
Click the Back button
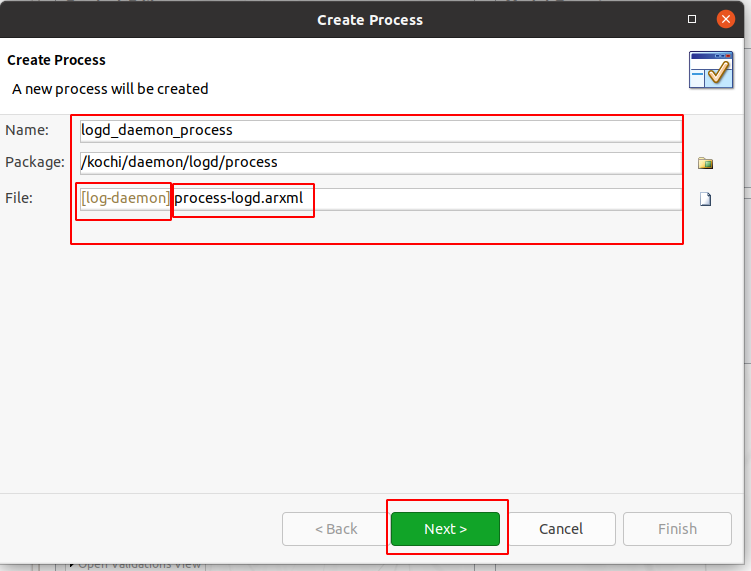pos(336,529)
